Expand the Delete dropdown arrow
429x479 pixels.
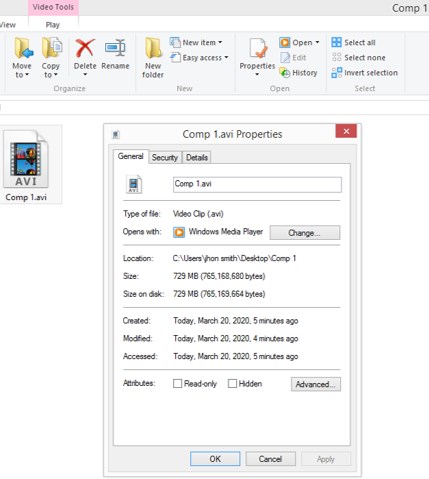(85, 74)
